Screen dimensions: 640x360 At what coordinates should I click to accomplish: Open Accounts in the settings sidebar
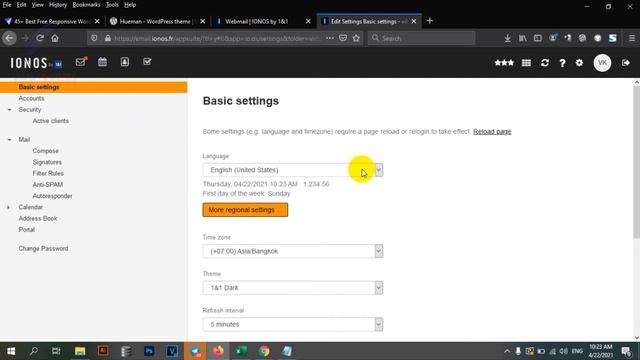coord(31,98)
